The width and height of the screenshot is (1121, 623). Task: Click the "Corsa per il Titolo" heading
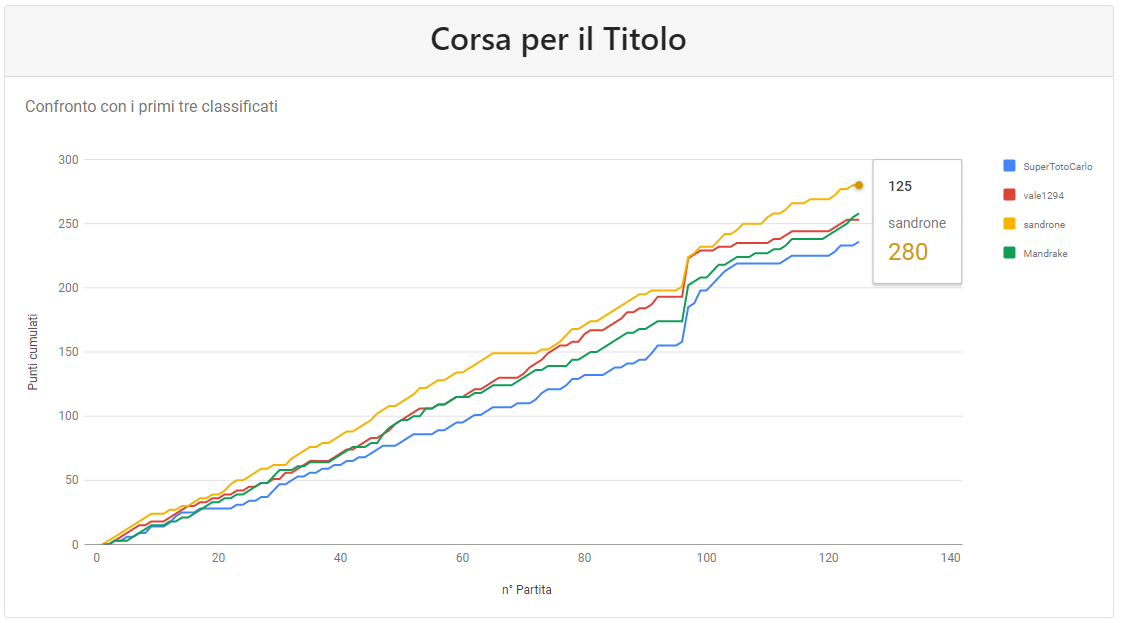[558, 40]
